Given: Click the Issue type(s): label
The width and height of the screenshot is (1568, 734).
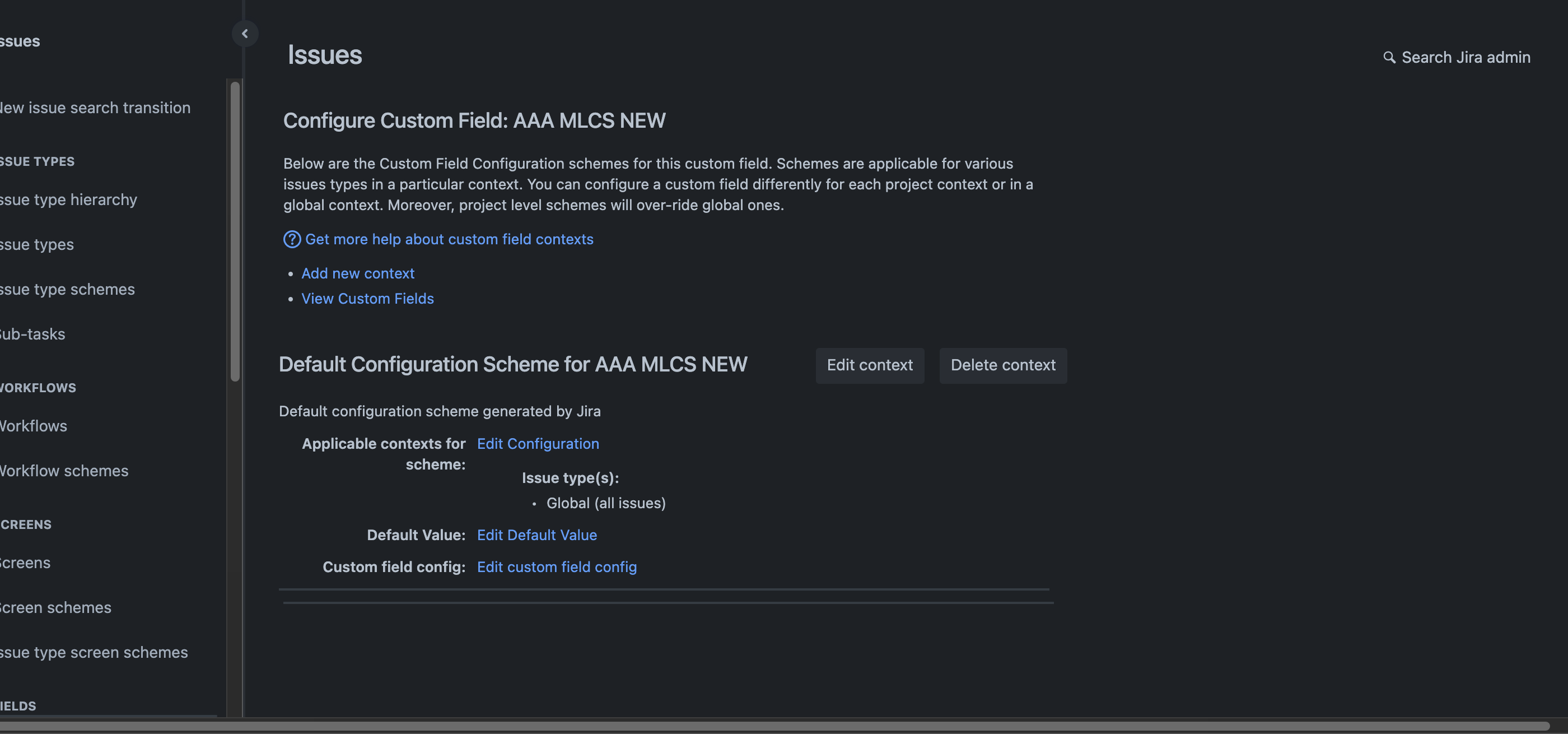Looking at the screenshot, I should 570,478.
